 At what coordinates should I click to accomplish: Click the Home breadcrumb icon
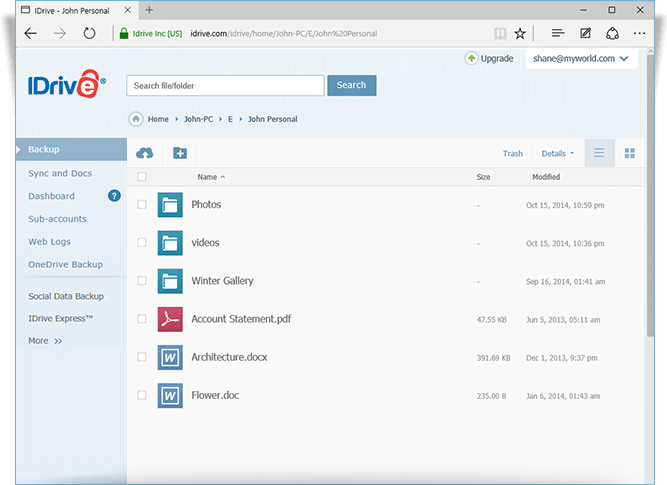pyautogui.click(x=135, y=119)
